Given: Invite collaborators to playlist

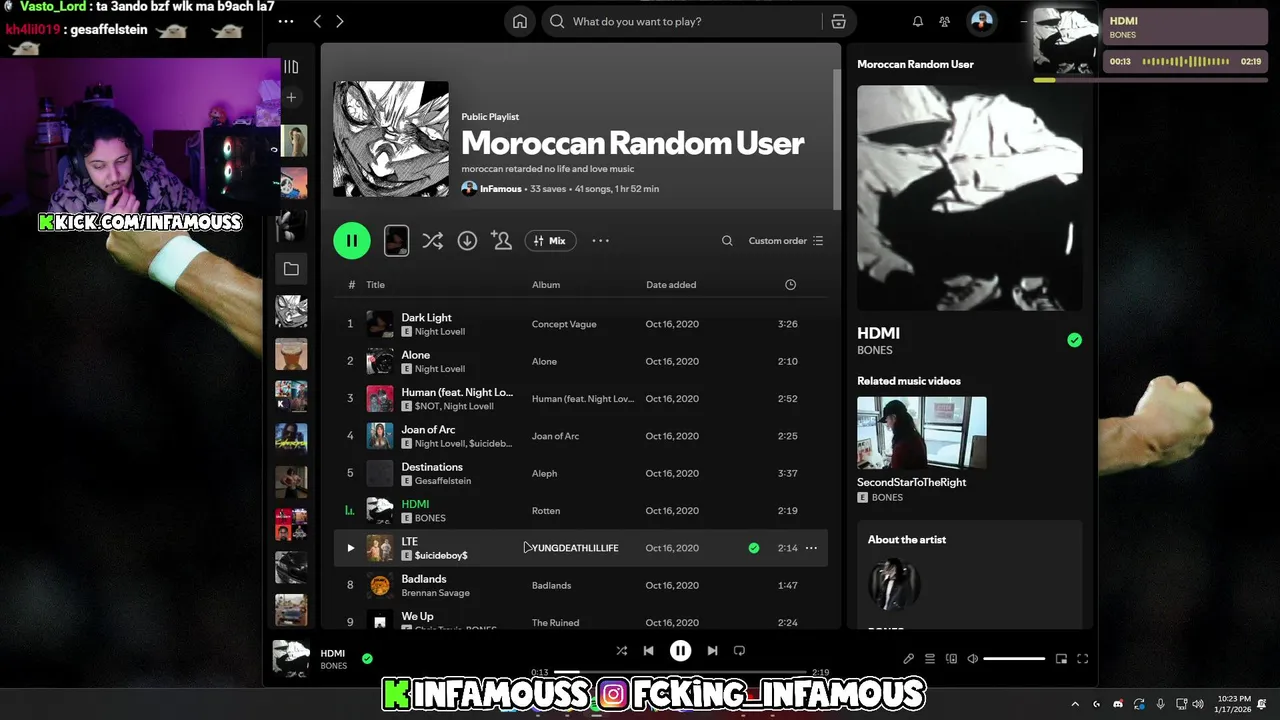Looking at the screenshot, I should pos(502,240).
